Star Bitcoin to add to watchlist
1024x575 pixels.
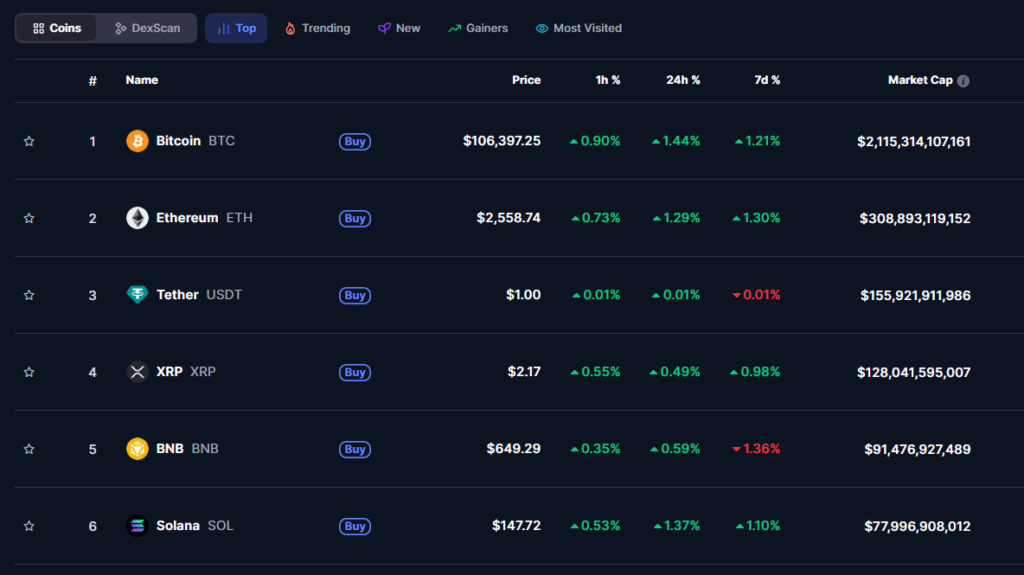coord(29,141)
